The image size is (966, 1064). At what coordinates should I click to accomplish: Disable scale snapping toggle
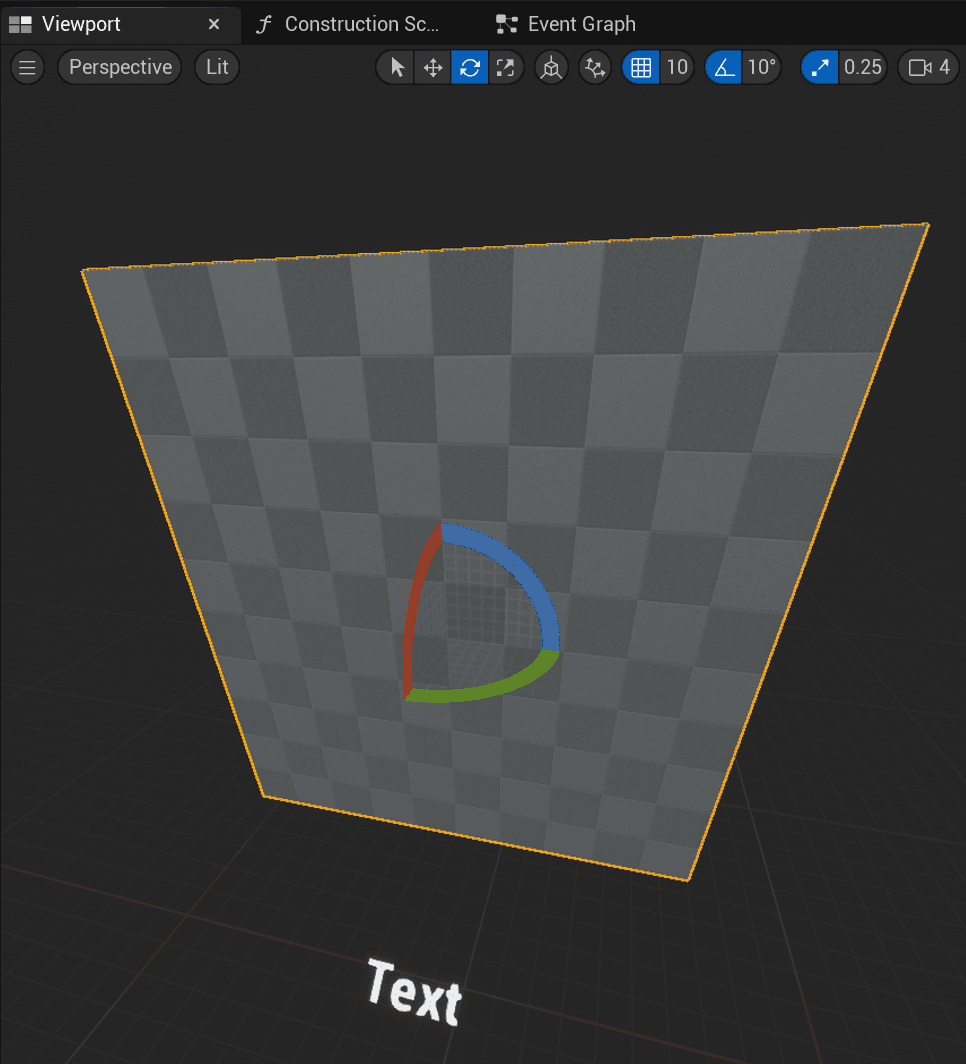click(x=819, y=68)
